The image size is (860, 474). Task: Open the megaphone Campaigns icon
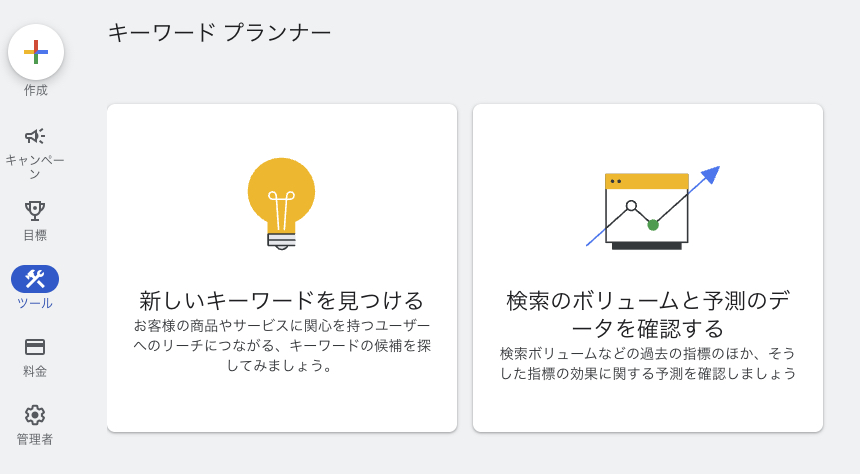coord(35,136)
